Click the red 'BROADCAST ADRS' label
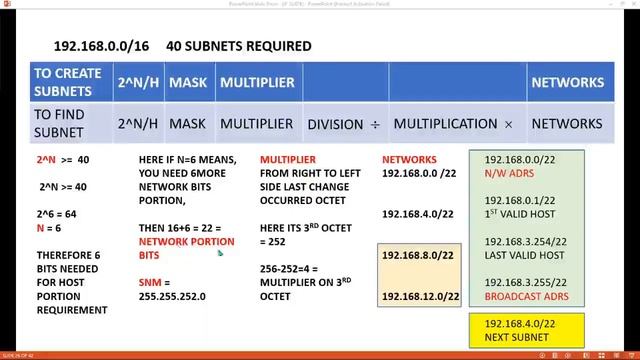 527,296
